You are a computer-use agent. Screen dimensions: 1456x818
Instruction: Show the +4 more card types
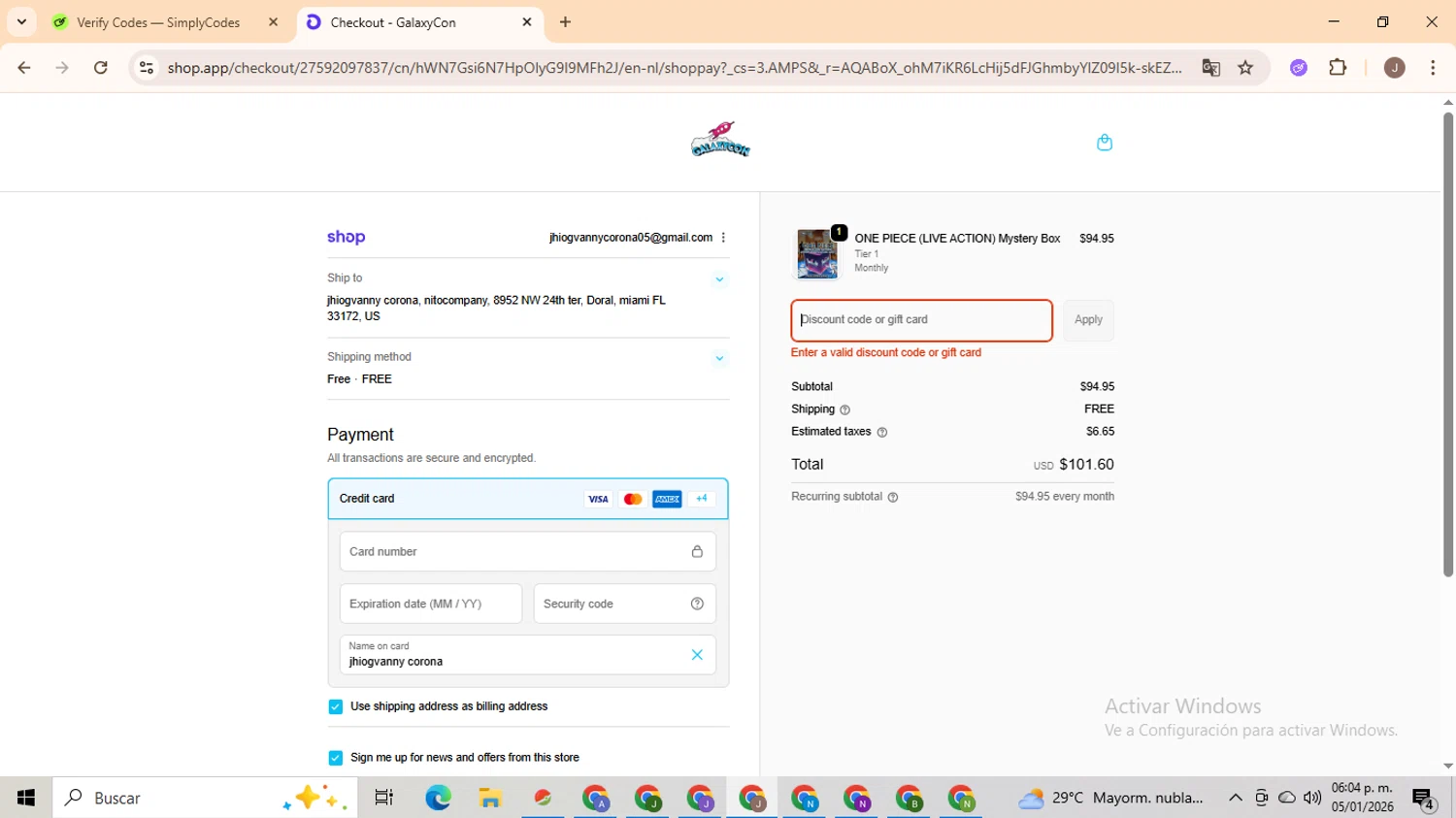pyautogui.click(x=702, y=499)
